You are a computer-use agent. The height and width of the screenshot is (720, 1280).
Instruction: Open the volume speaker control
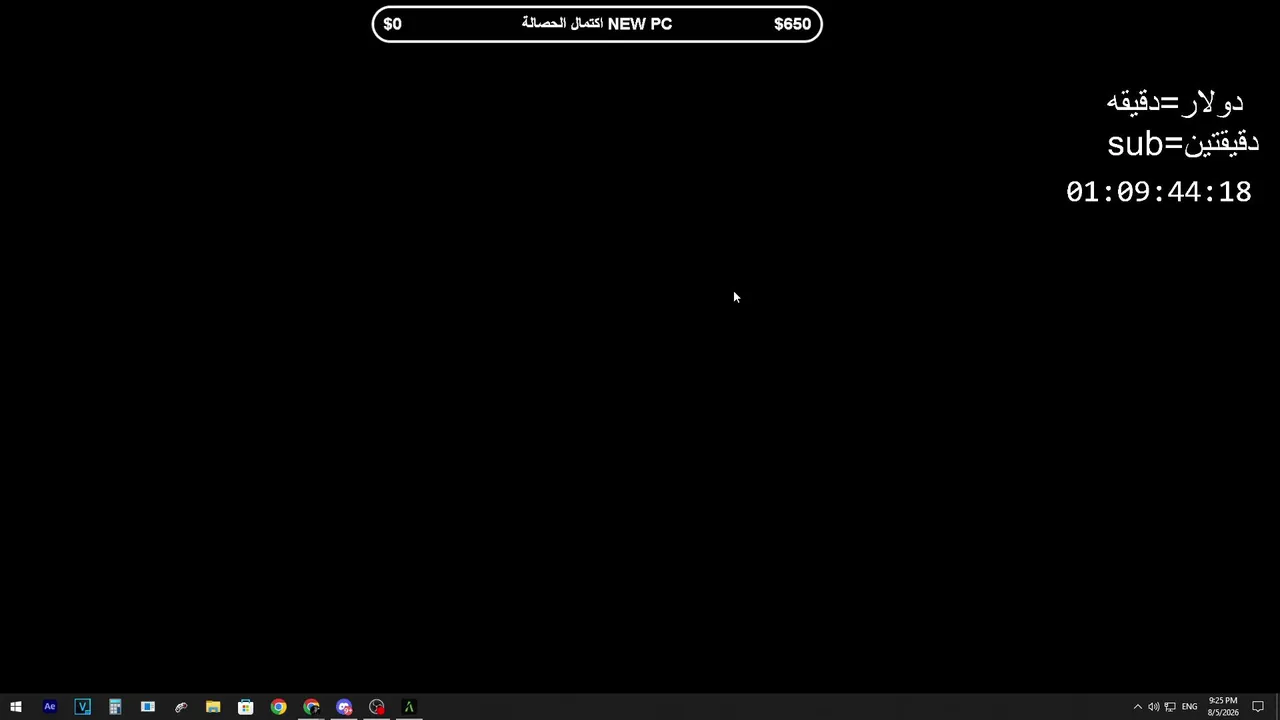tap(1153, 707)
